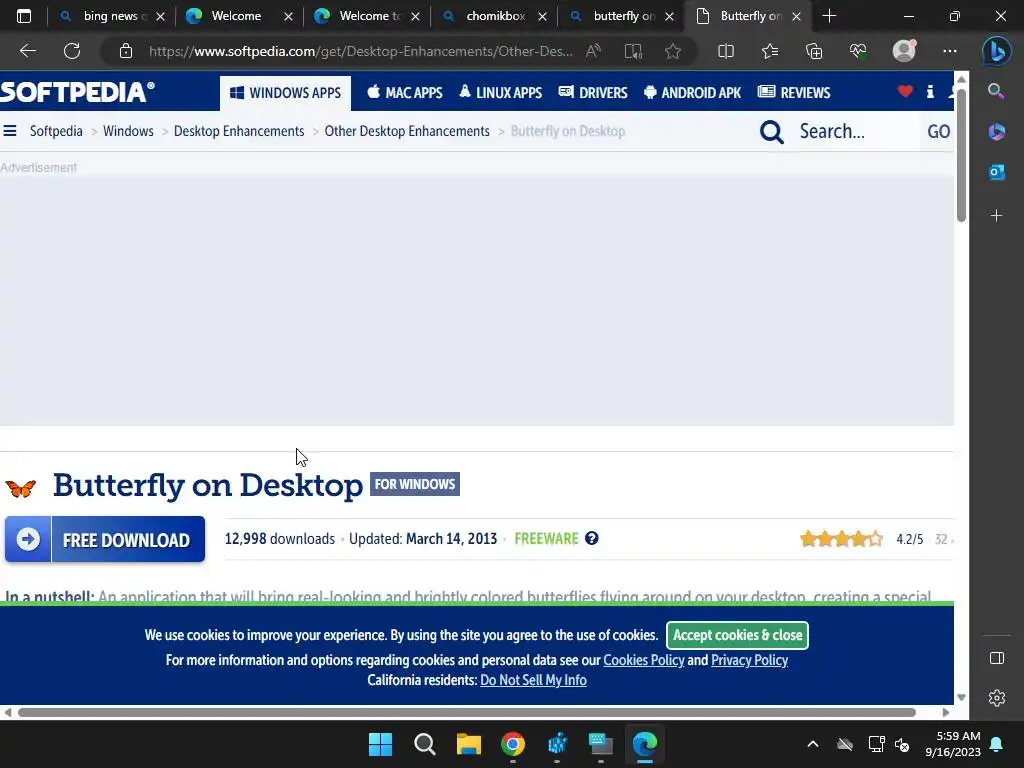Open Bing Chat sidebar button
The image size is (1024, 768).
pyautogui.click(x=997, y=51)
